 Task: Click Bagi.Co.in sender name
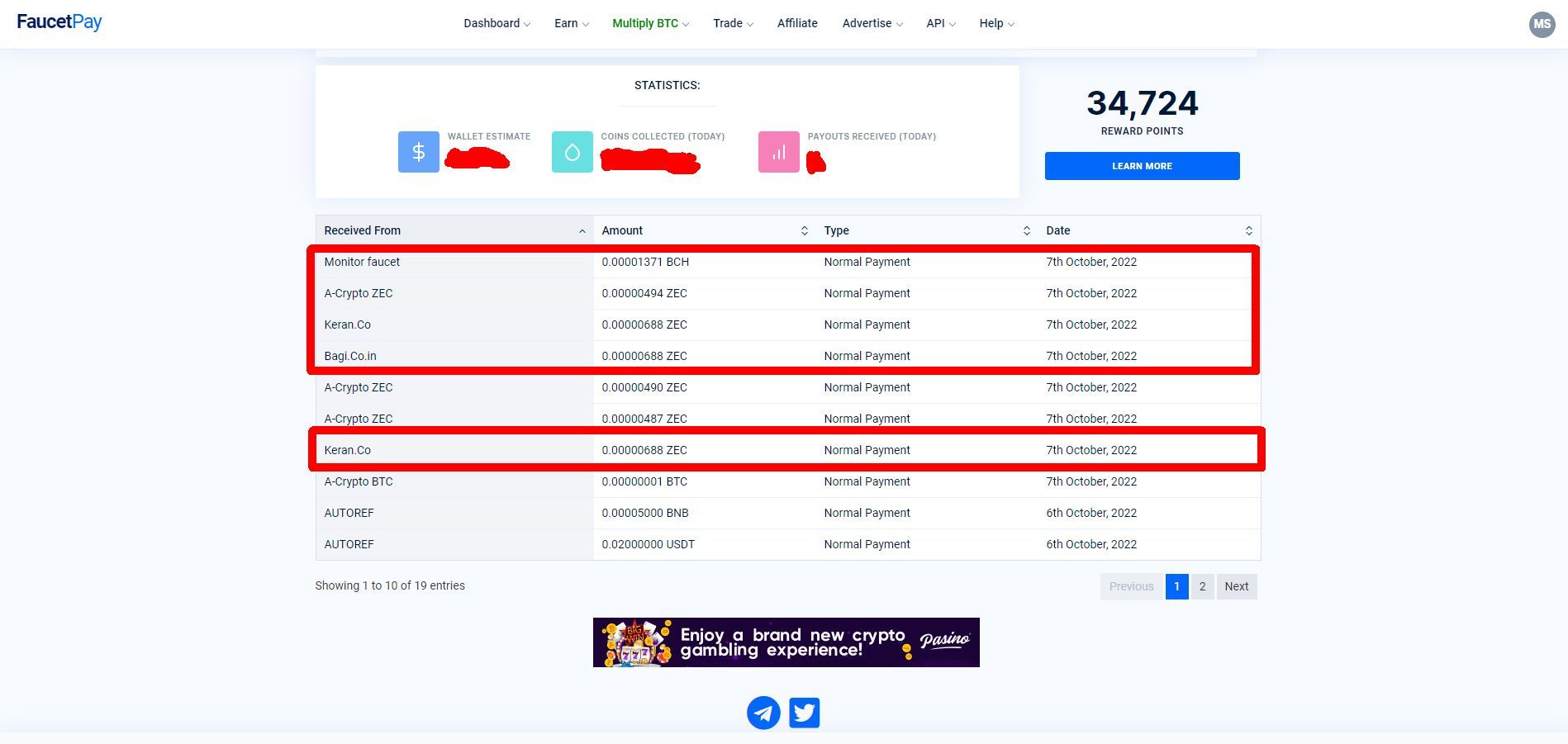[350, 356]
